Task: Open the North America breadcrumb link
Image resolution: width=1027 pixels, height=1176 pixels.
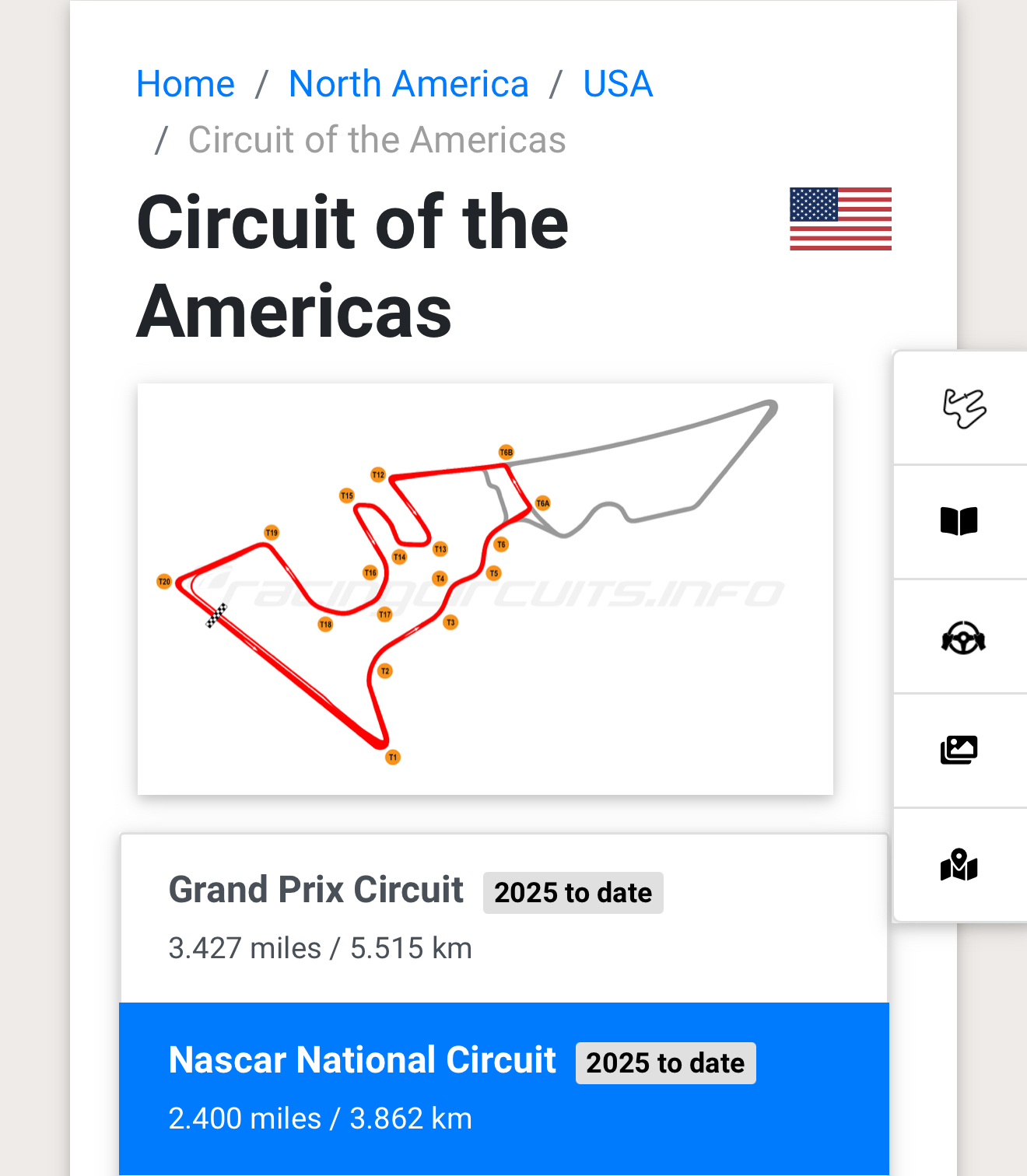Action: tap(408, 84)
